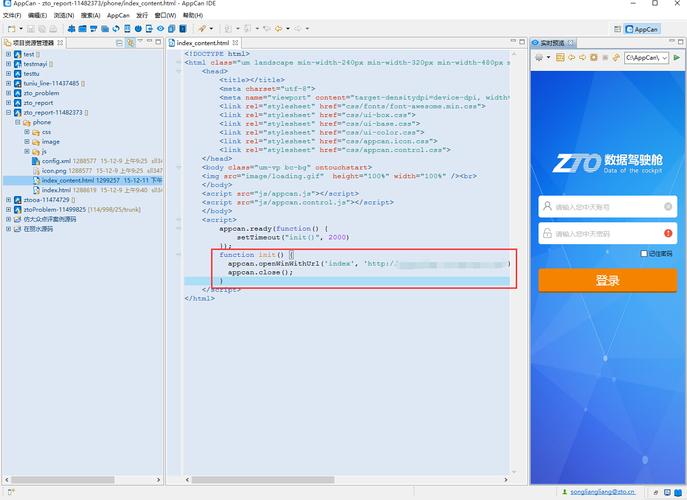Open the 窗口(W) menu
Screen dimensions: 687x500
(x=165, y=15)
